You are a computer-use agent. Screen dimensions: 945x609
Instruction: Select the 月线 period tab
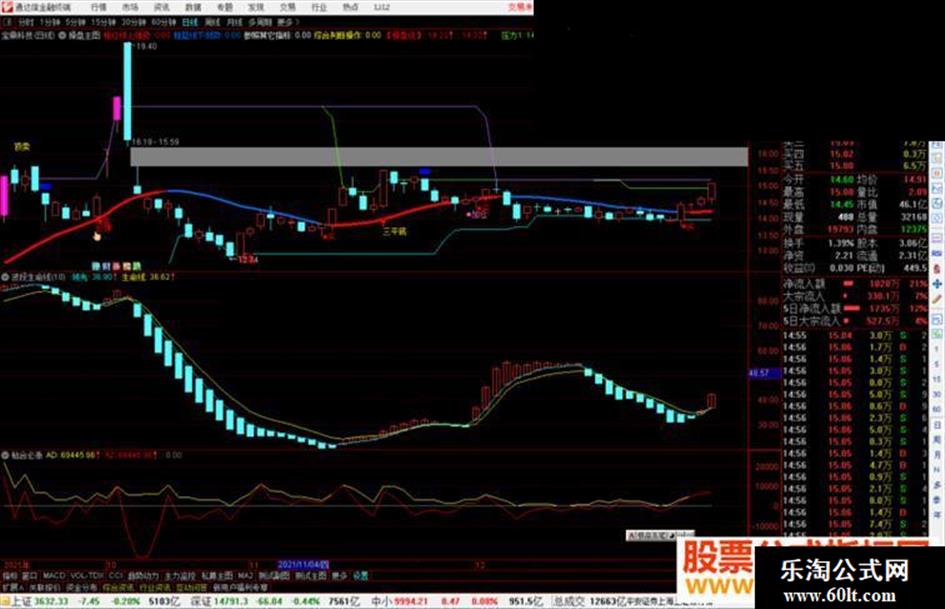(234, 22)
